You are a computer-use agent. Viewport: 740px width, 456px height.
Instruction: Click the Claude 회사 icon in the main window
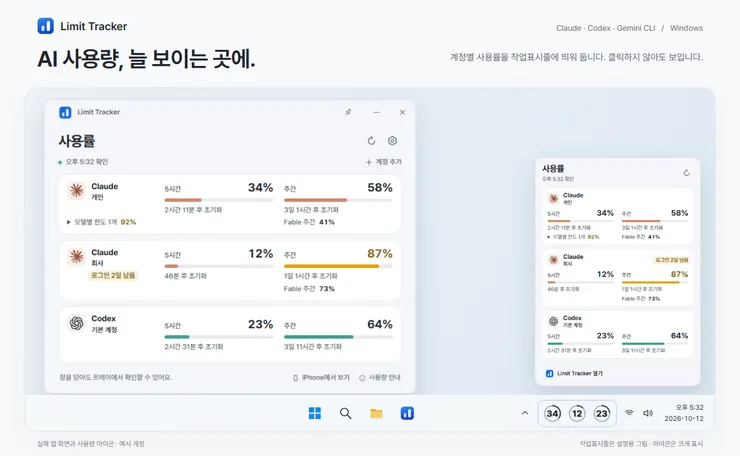click(x=76, y=257)
